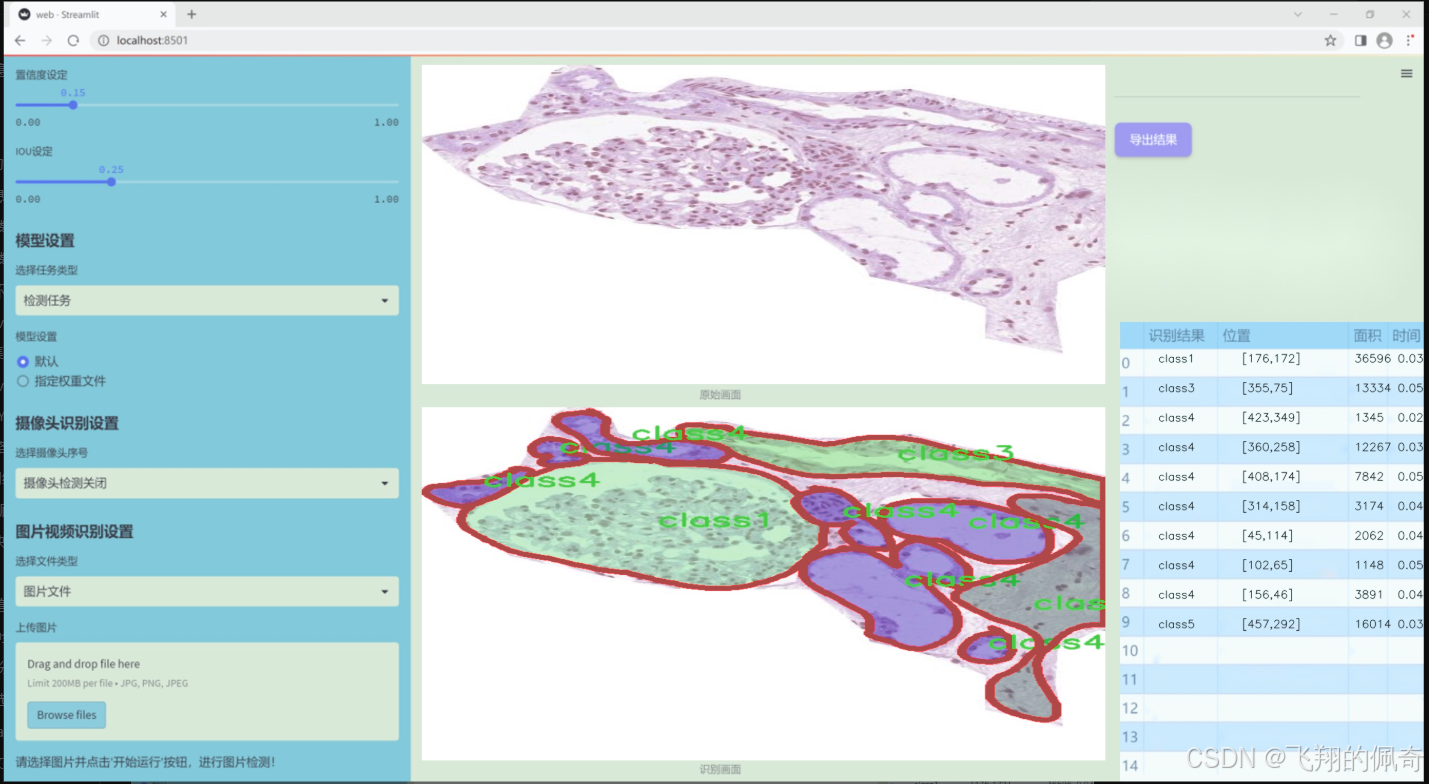Open the Streamlit hamburger menu
This screenshot has height=784, width=1429.
point(1406,74)
